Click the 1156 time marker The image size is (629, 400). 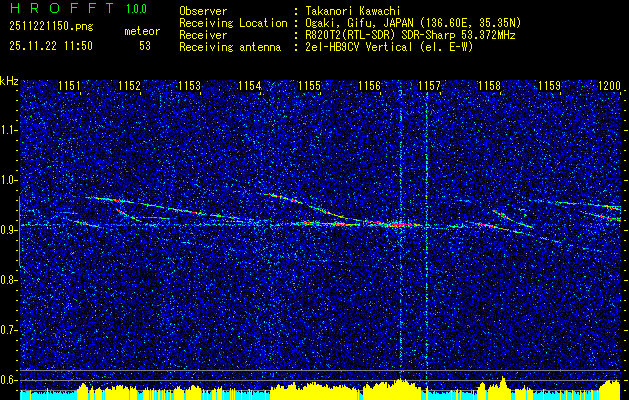pyautogui.click(x=369, y=86)
